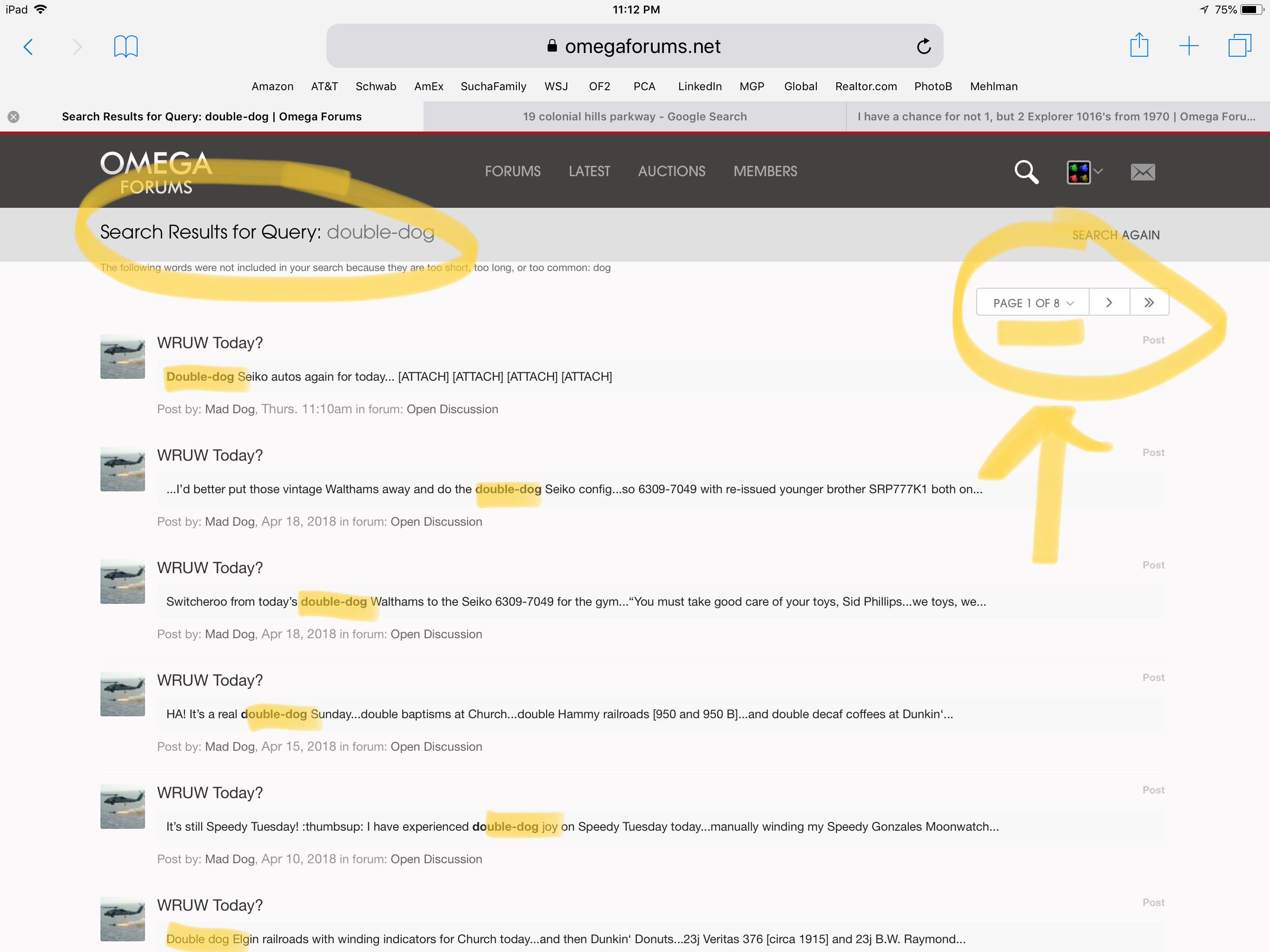The width and height of the screenshot is (1270, 952).
Task: Jump to last results page
Action: (x=1149, y=303)
